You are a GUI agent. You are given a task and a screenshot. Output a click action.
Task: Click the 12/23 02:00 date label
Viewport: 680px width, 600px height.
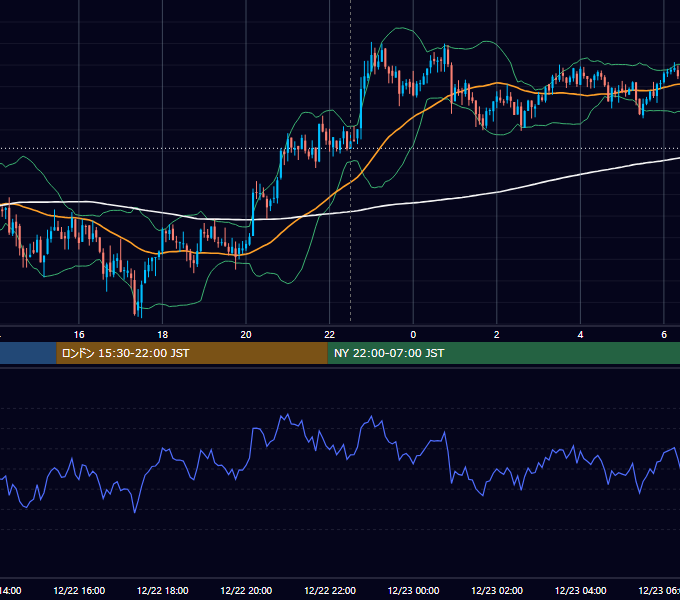click(497, 590)
